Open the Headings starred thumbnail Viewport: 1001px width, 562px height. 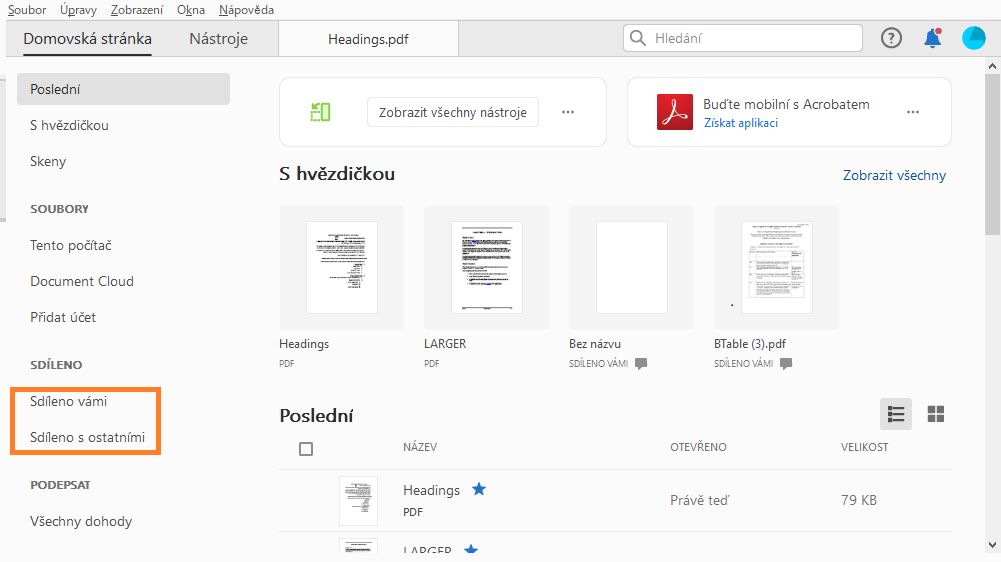point(342,267)
